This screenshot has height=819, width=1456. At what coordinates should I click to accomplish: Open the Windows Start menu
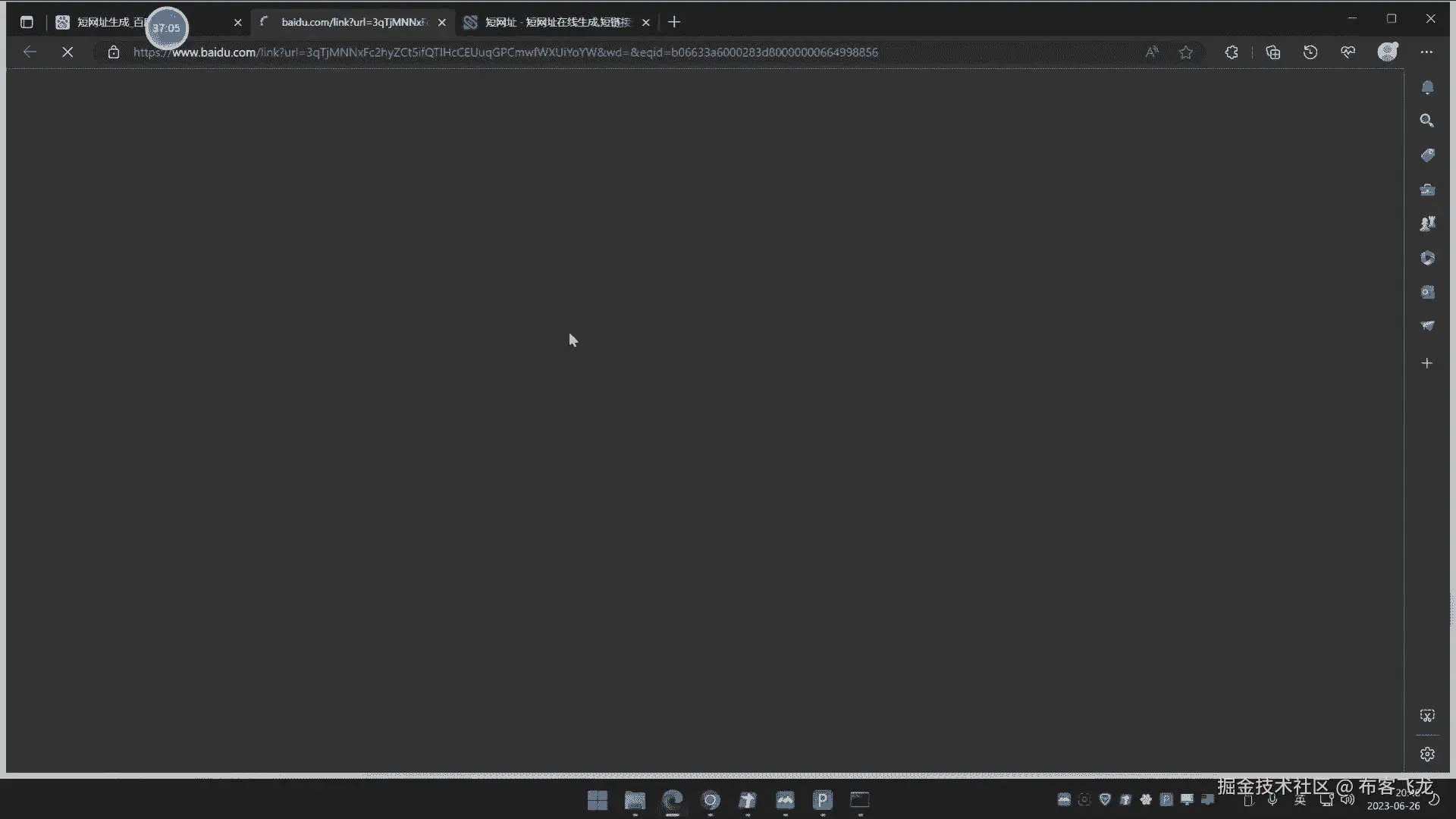point(598,800)
